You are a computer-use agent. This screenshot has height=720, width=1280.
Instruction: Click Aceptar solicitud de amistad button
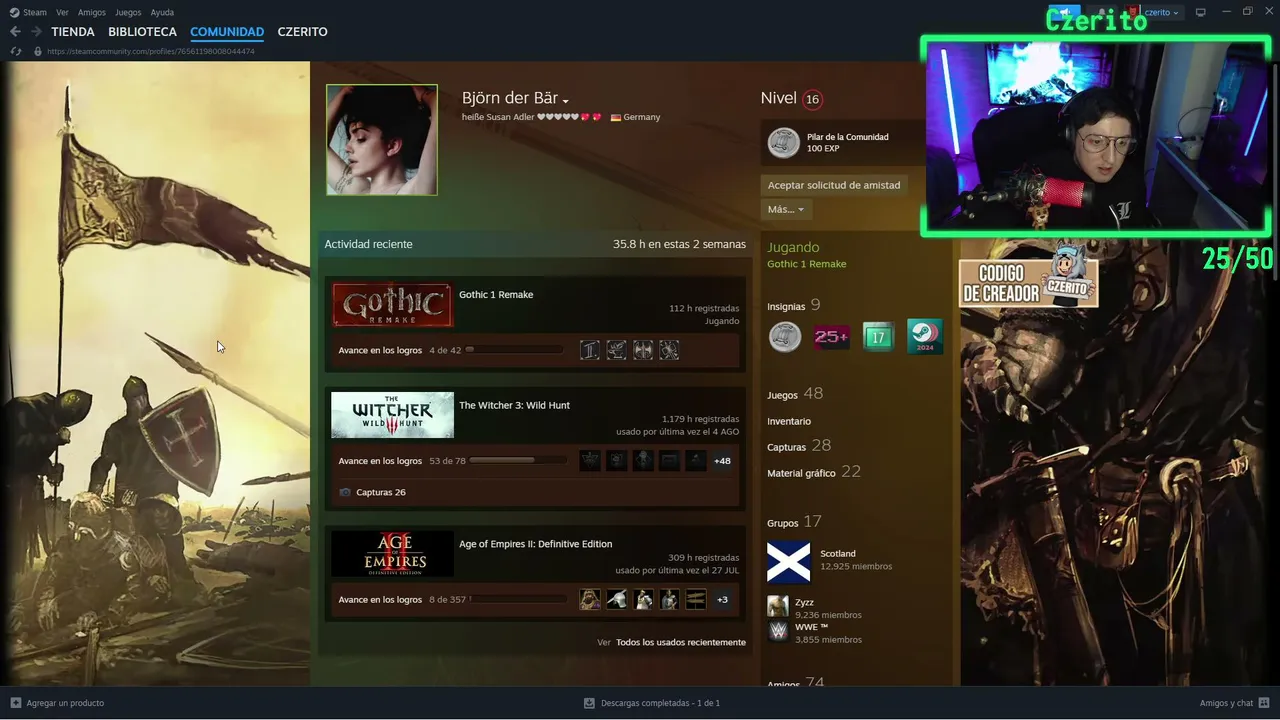834,185
